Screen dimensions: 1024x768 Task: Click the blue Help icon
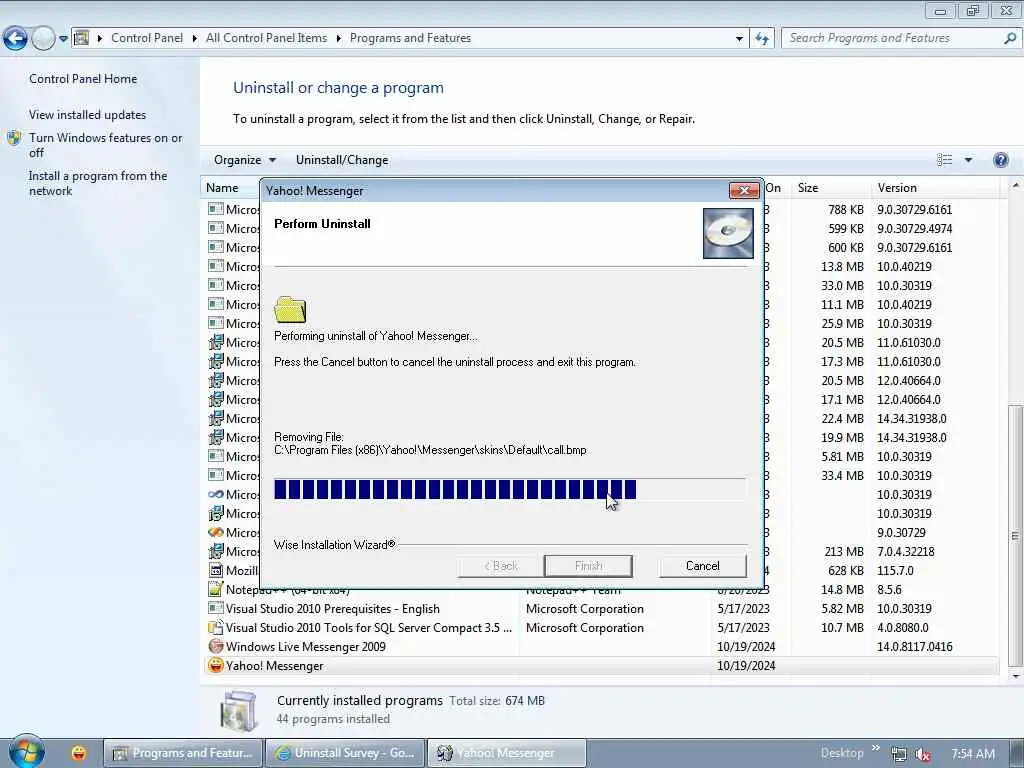coord(1000,160)
